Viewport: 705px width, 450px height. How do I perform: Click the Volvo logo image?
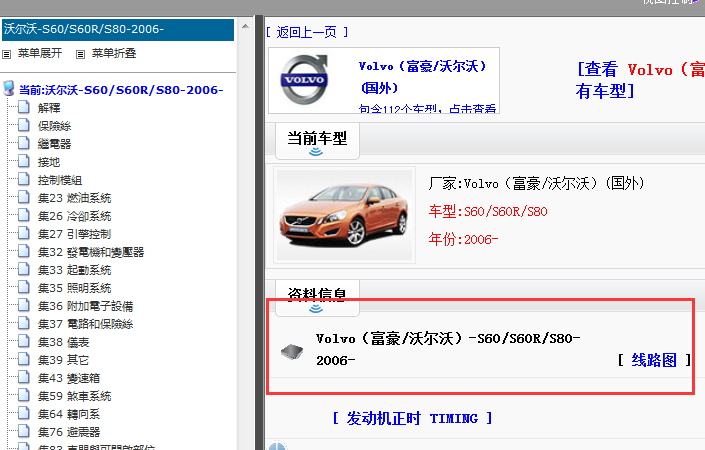(304, 80)
